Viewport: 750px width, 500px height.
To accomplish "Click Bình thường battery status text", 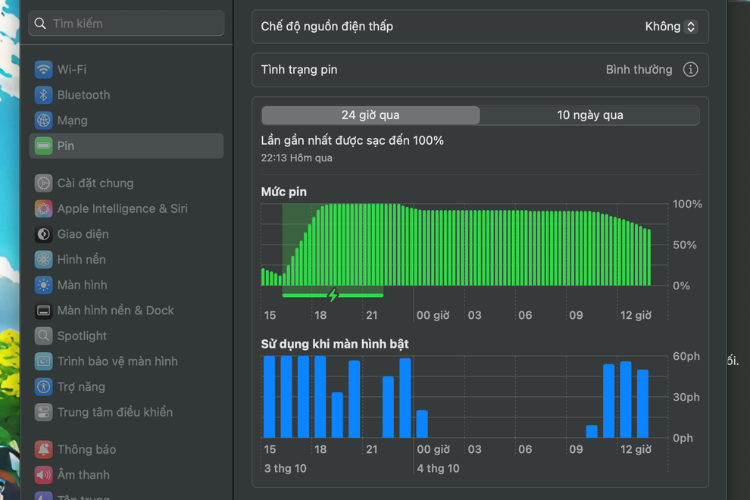I will (x=639, y=70).
